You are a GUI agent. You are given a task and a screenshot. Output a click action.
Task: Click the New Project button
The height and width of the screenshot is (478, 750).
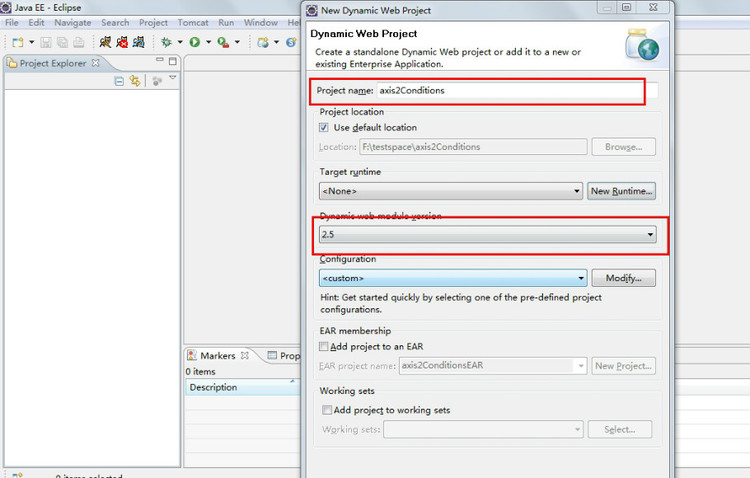point(623,366)
